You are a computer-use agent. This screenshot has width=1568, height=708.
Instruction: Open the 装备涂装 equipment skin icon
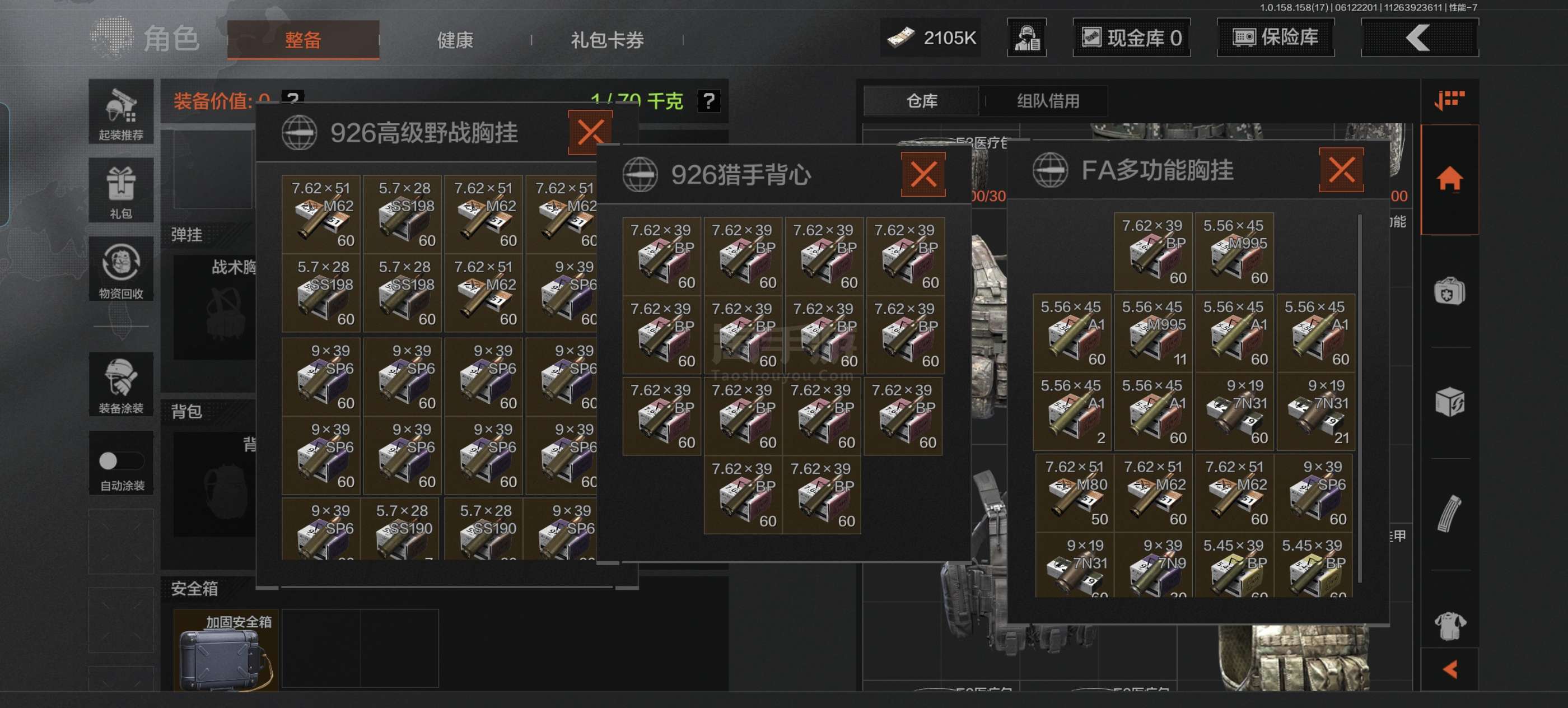121,385
